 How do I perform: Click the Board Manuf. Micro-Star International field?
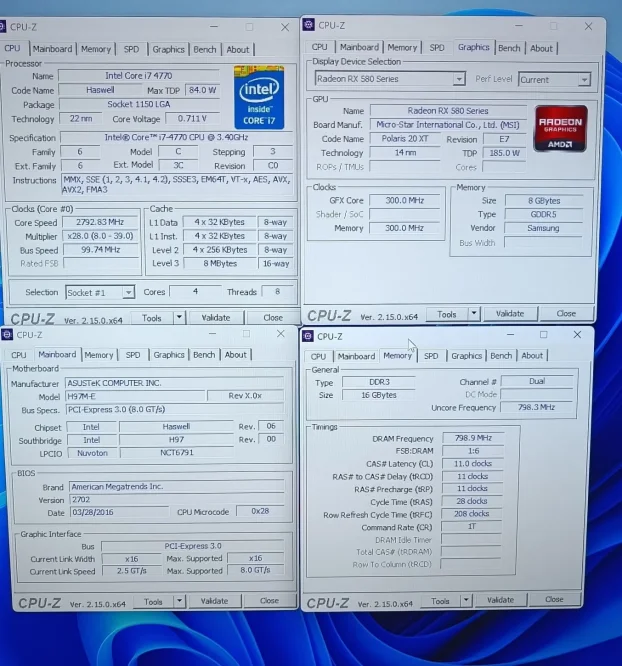pos(448,124)
